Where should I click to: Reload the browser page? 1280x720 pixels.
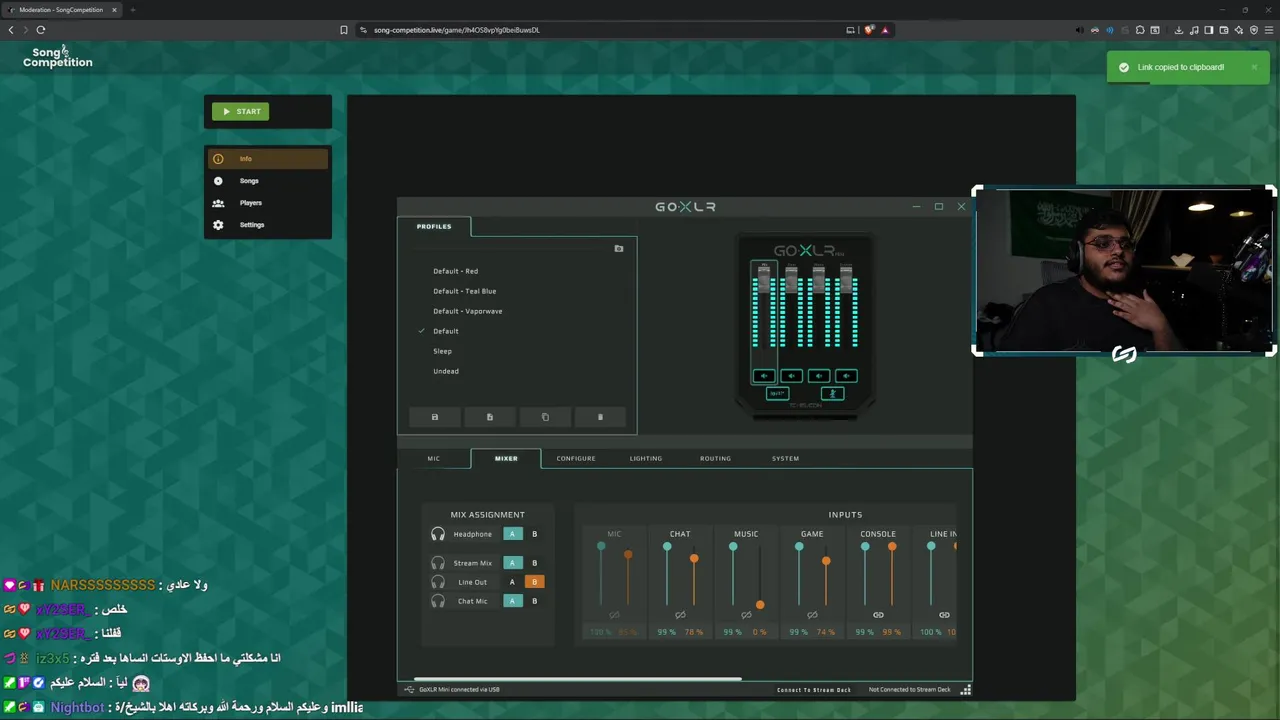tap(41, 30)
